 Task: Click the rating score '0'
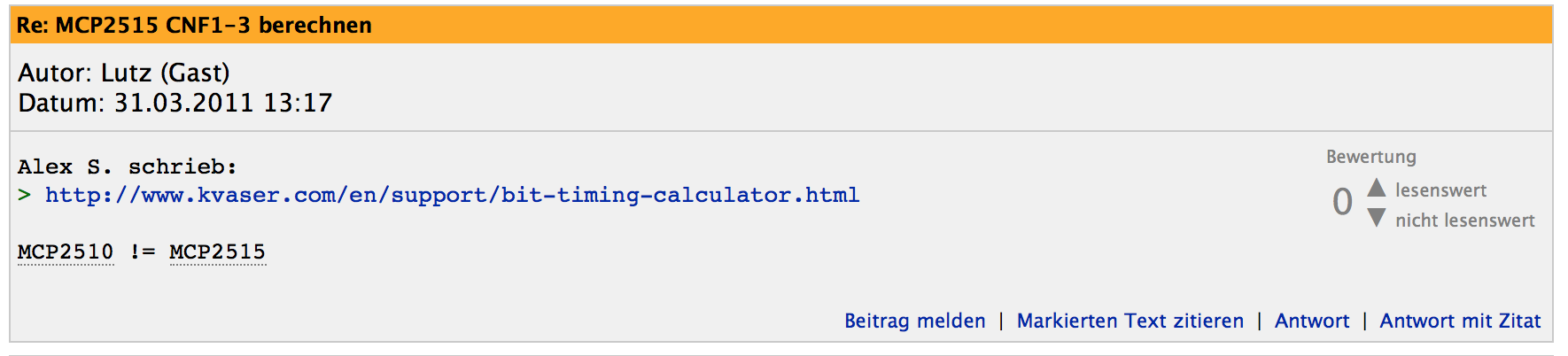point(1343,203)
